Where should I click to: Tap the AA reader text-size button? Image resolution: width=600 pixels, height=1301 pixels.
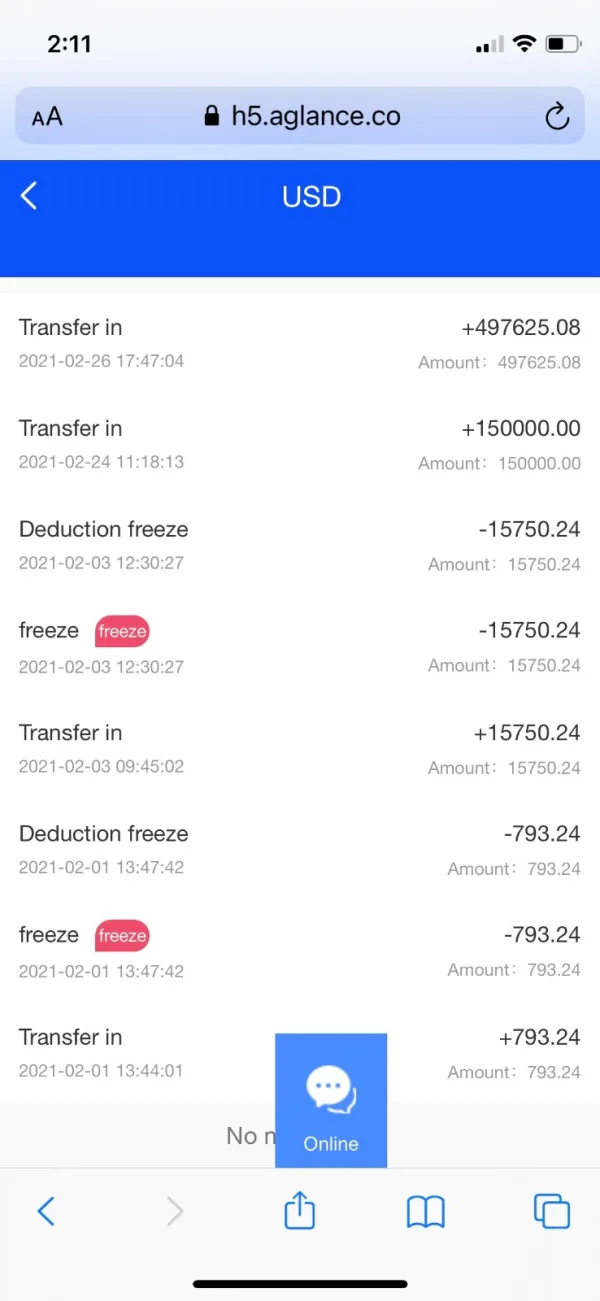[x=47, y=117]
